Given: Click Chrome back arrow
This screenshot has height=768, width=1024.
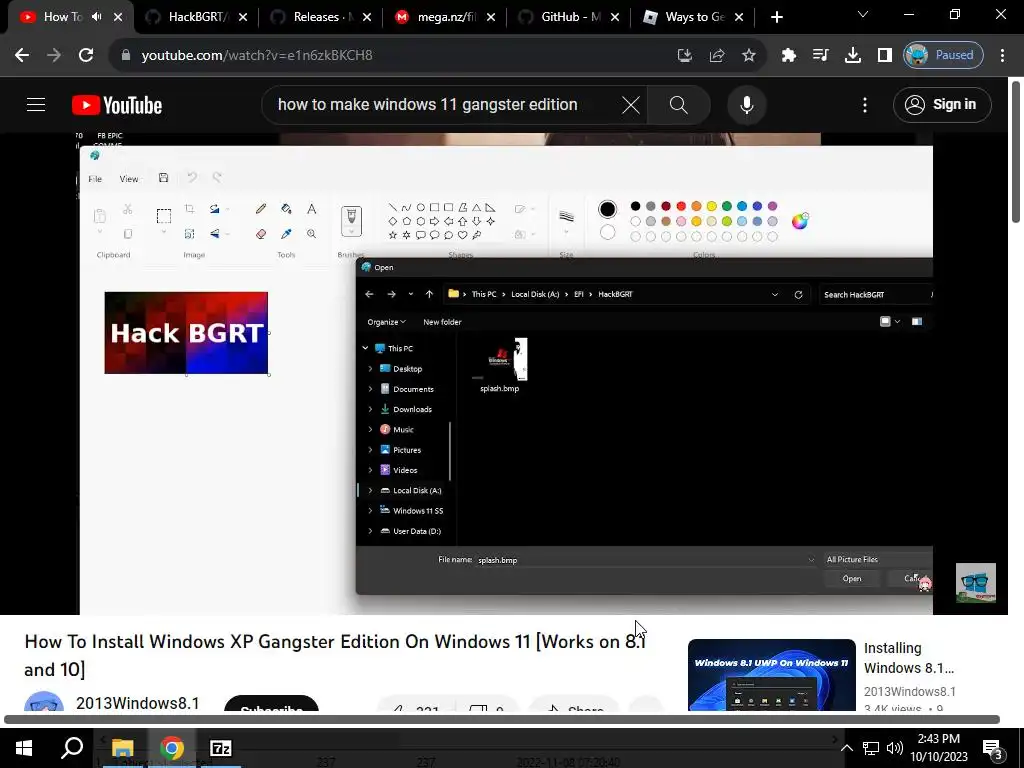Looking at the screenshot, I should [22, 55].
